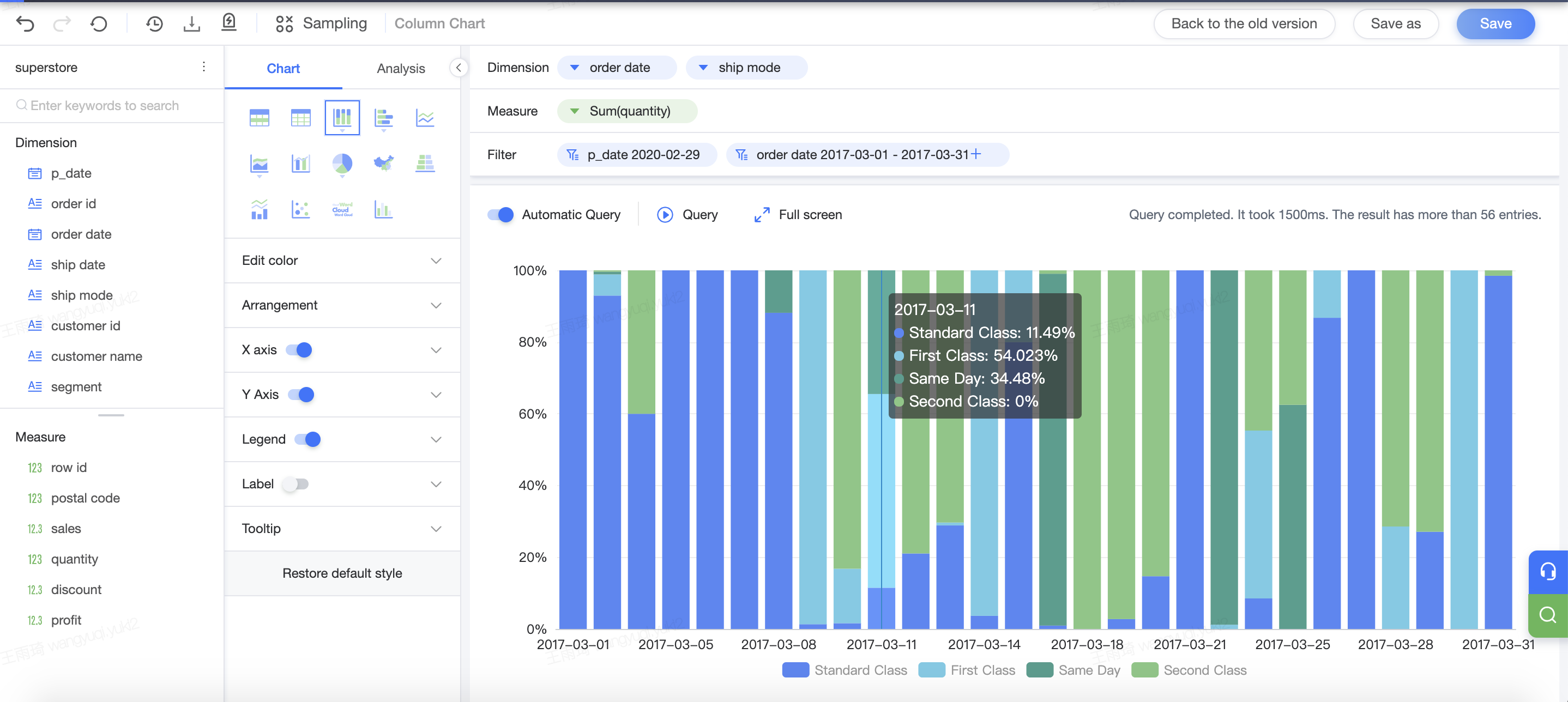Select the China map chart type
1568x702 pixels.
[x=383, y=163]
